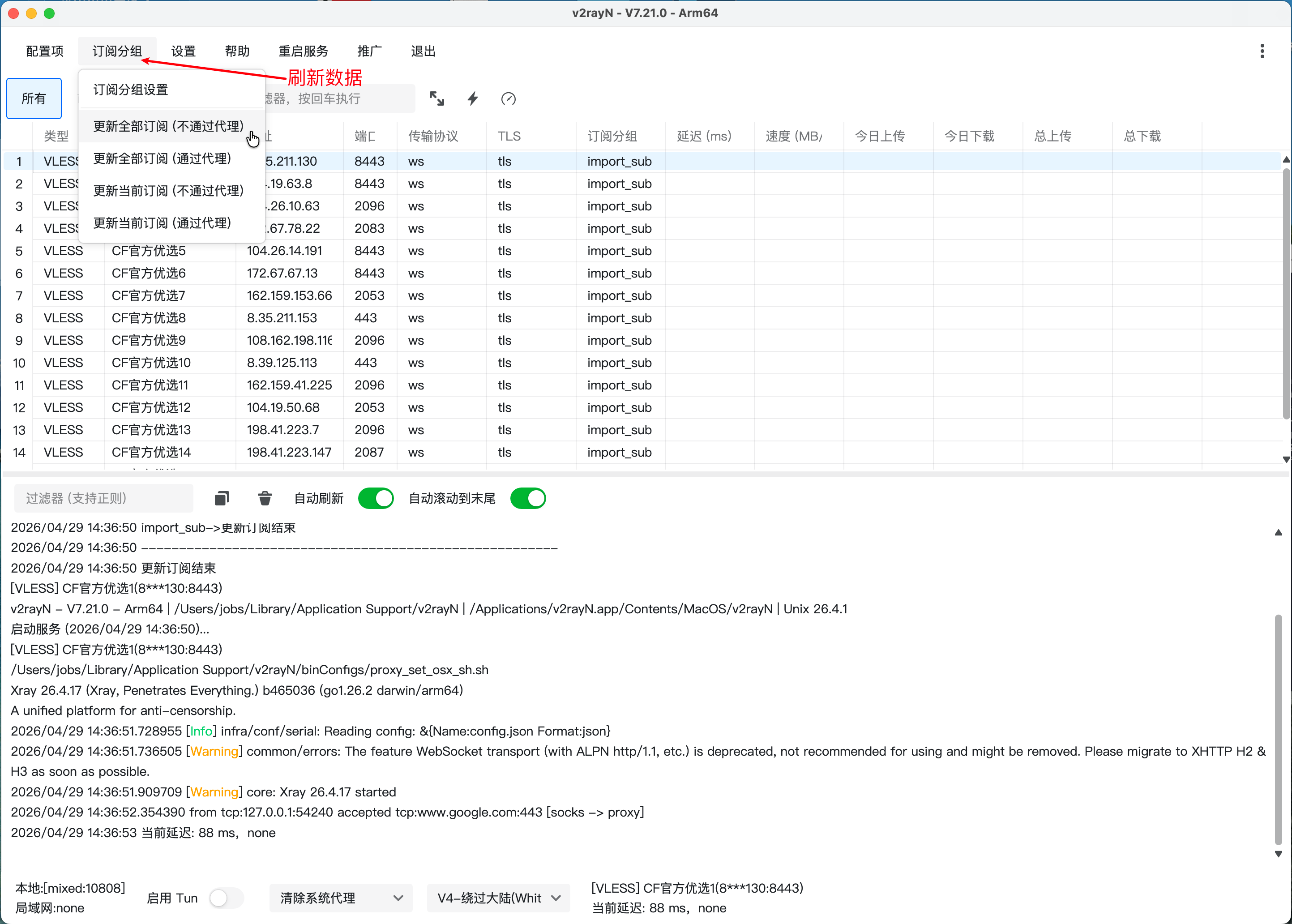Click the log panel scroll-up arrow
Viewport: 1292px width, 924px height.
tap(1278, 533)
